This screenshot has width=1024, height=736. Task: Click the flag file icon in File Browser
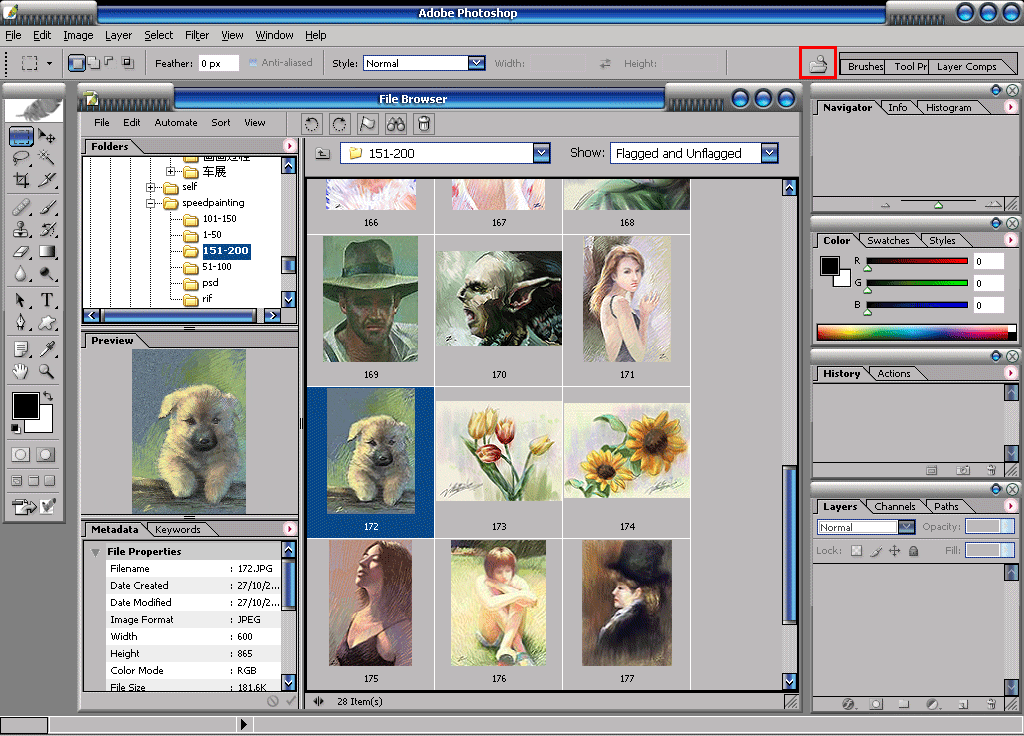pos(368,123)
